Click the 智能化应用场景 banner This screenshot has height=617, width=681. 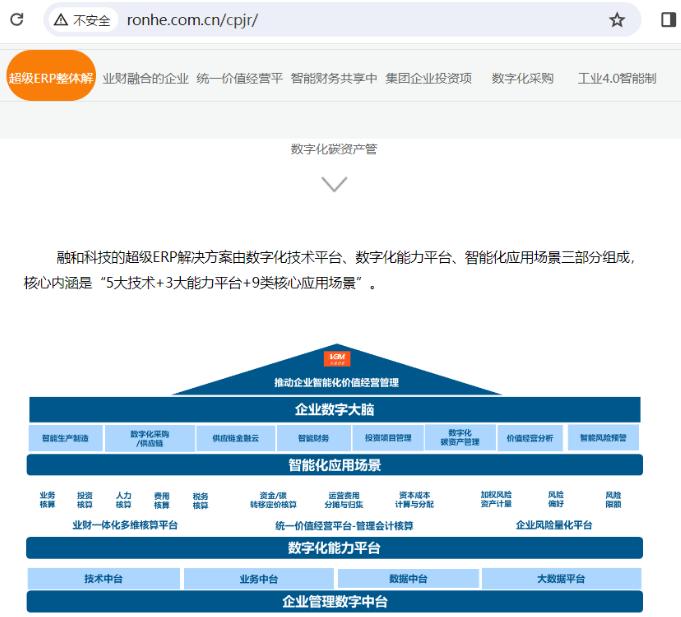334,465
